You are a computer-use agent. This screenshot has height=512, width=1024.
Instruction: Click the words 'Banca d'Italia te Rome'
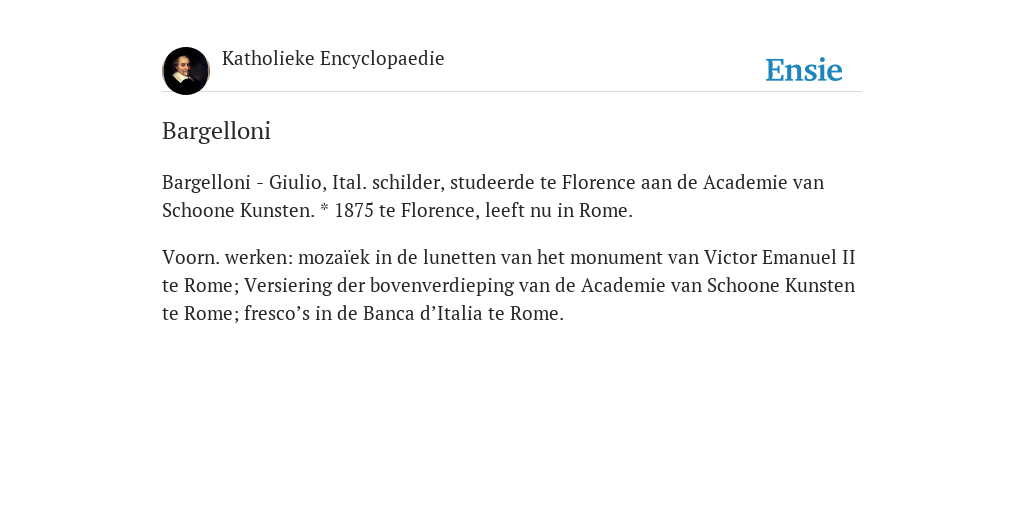pyautogui.click(x=463, y=313)
